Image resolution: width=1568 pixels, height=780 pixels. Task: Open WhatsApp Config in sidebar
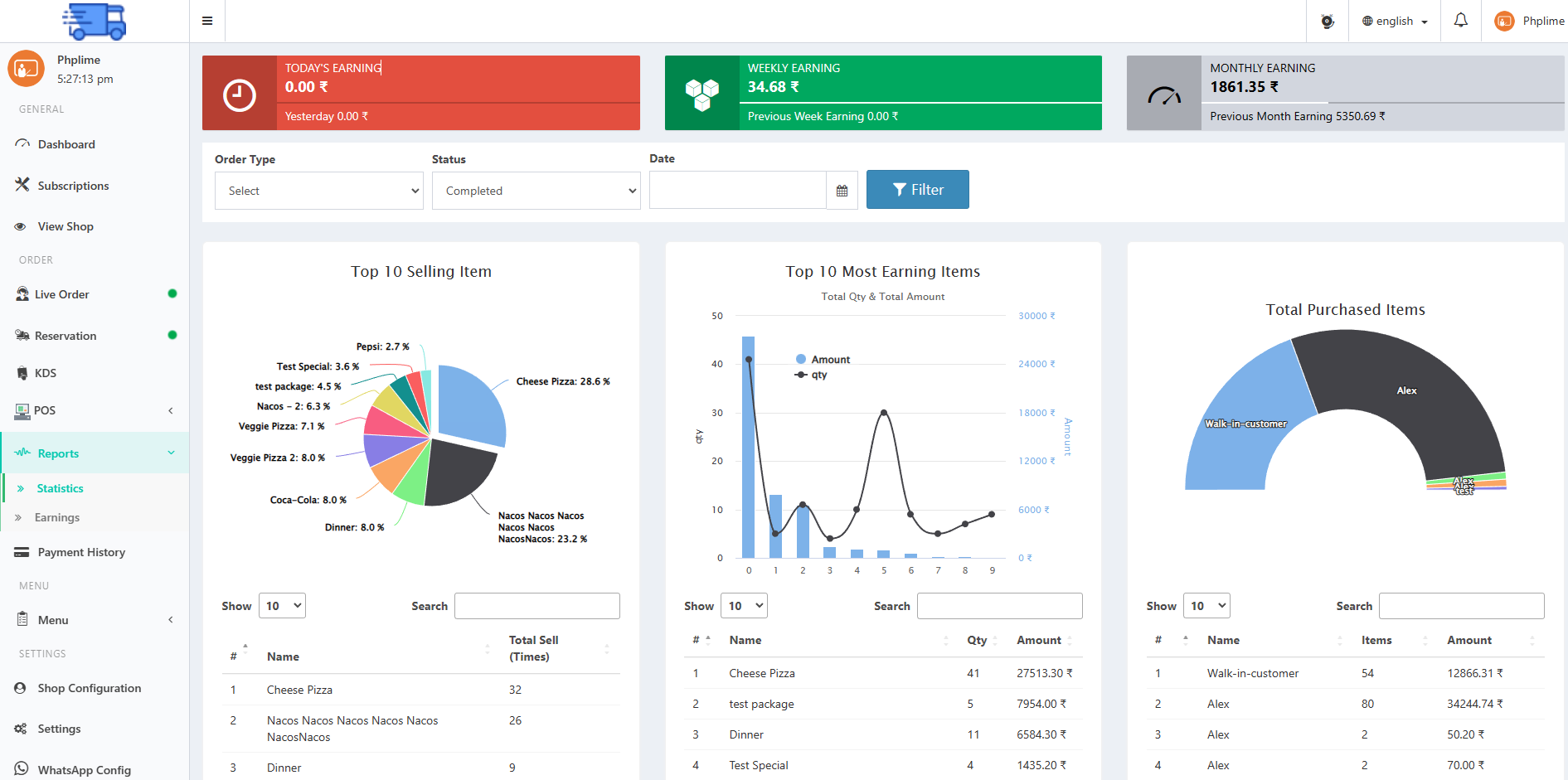[84, 769]
